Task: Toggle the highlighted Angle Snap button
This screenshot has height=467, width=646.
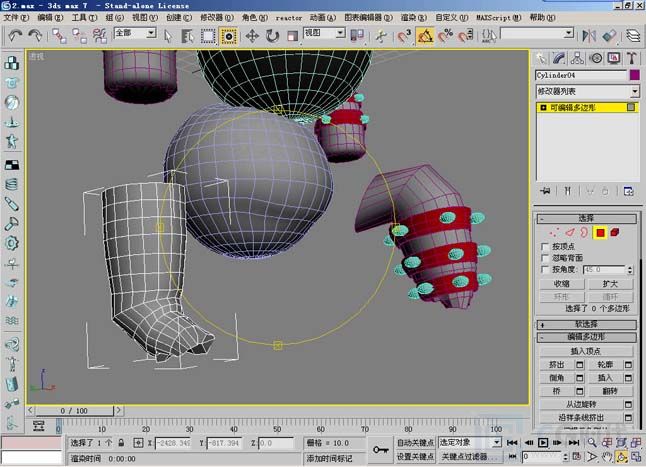Action: (x=425, y=36)
